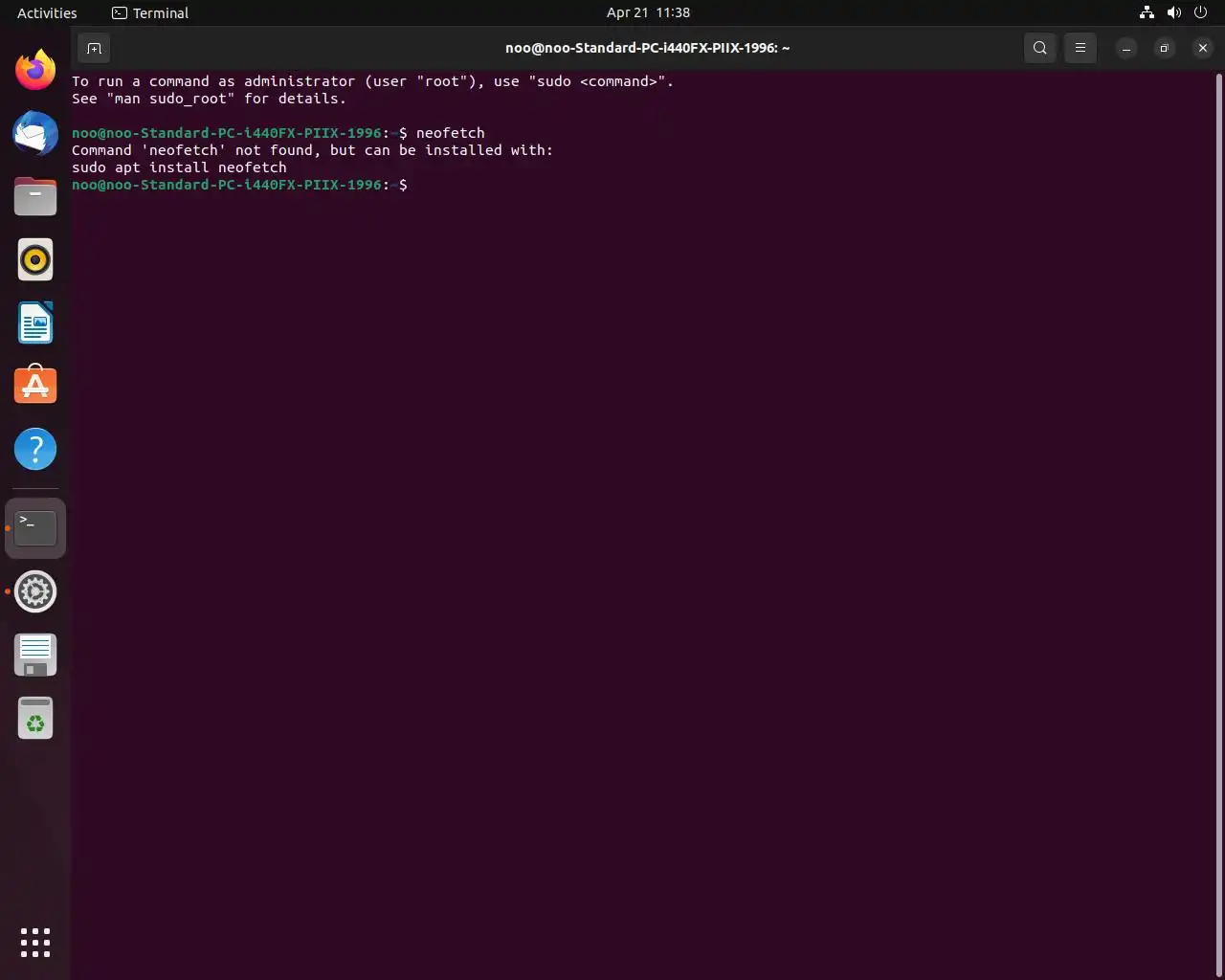Restore down the terminal window
The height and width of the screenshot is (980, 1225).
pos(1165,48)
